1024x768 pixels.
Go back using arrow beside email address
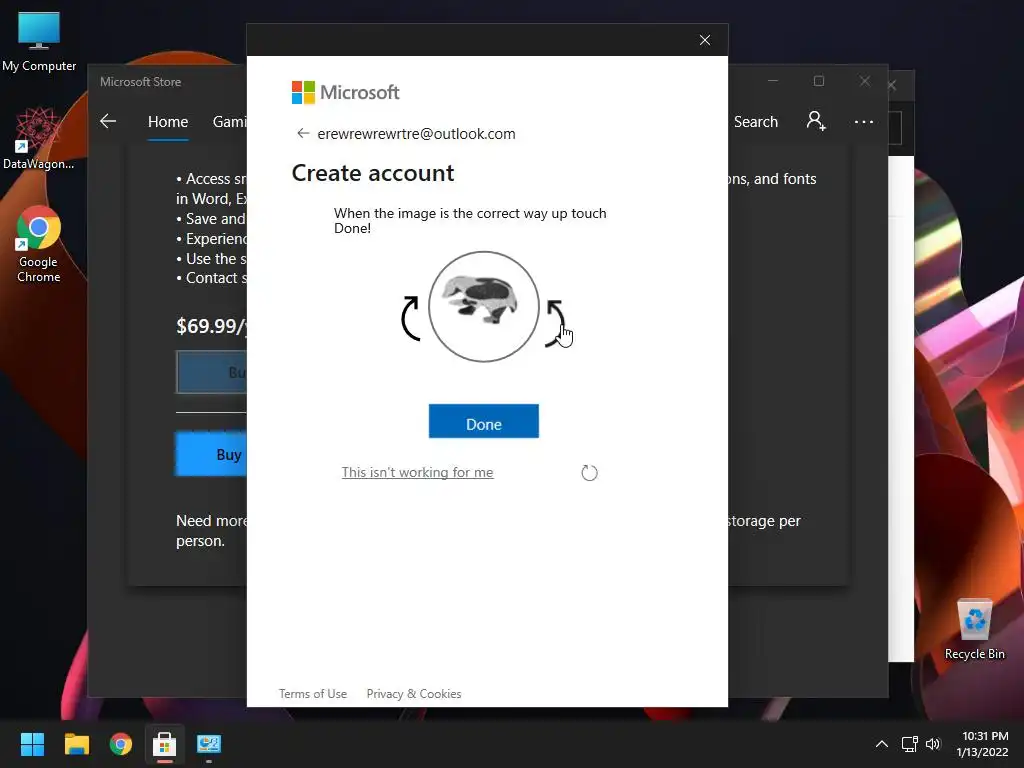point(302,133)
